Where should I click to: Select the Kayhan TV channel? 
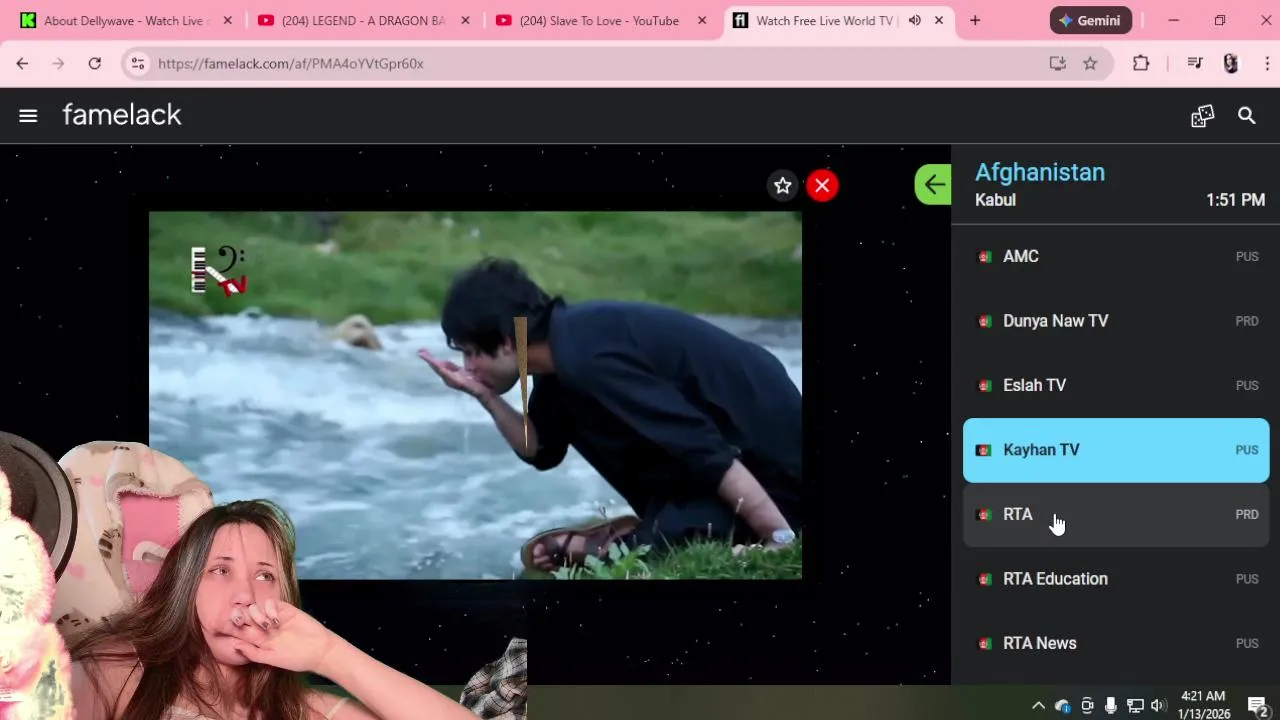pyautogui.click(x=1116, y=450)
